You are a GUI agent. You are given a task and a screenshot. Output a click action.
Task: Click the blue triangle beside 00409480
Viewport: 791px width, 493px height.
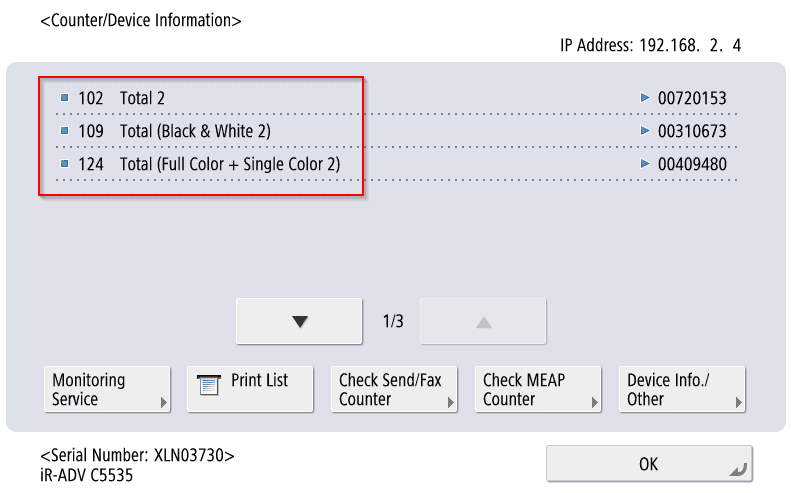(x=645, y=163)
